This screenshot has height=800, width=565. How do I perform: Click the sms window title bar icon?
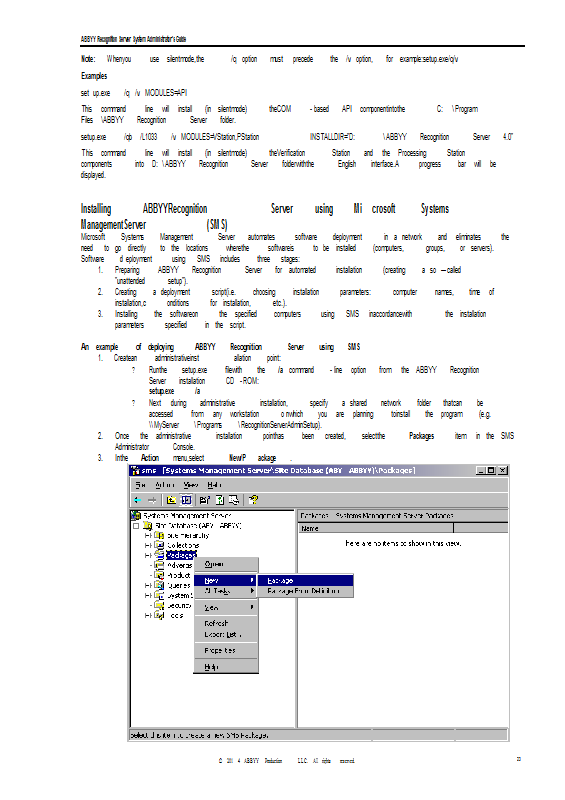[x=135, y=470]
